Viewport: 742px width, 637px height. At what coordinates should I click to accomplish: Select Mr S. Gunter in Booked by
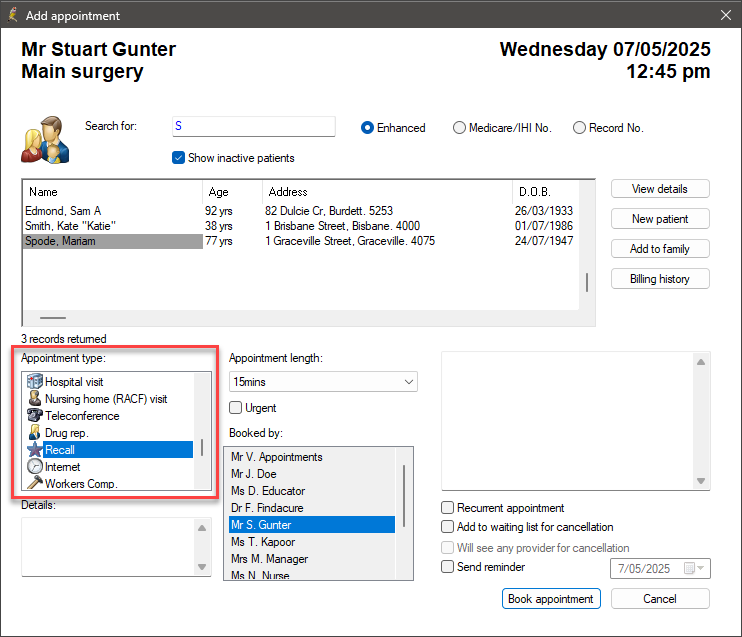[x=312, y=524]
